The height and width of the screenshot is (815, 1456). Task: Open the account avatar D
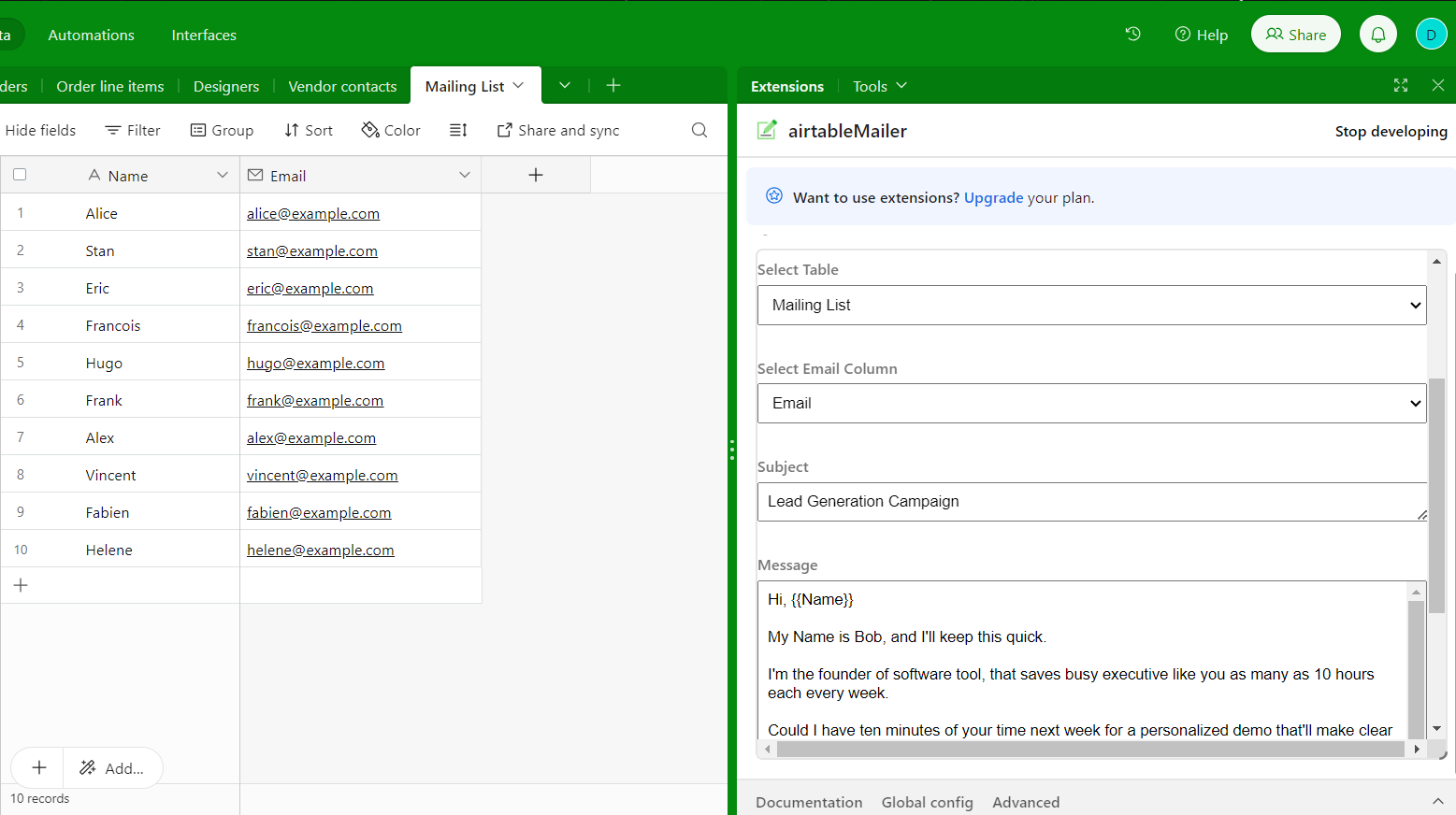(1431, 35)
